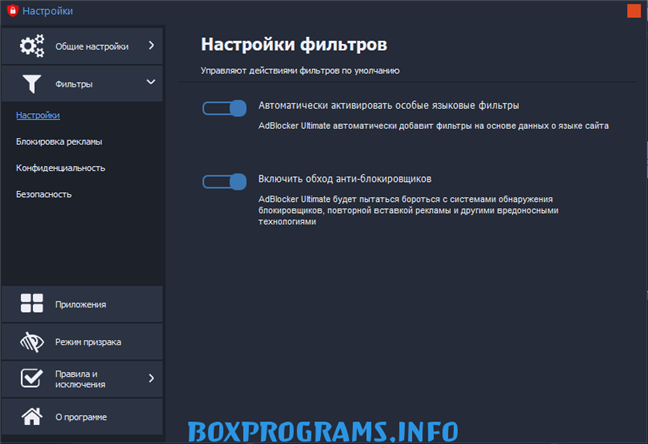This screenshot has height=444, width=648.
Task: Disable the anti-blocker bypass switch
Action: click(x=224, y=181)
